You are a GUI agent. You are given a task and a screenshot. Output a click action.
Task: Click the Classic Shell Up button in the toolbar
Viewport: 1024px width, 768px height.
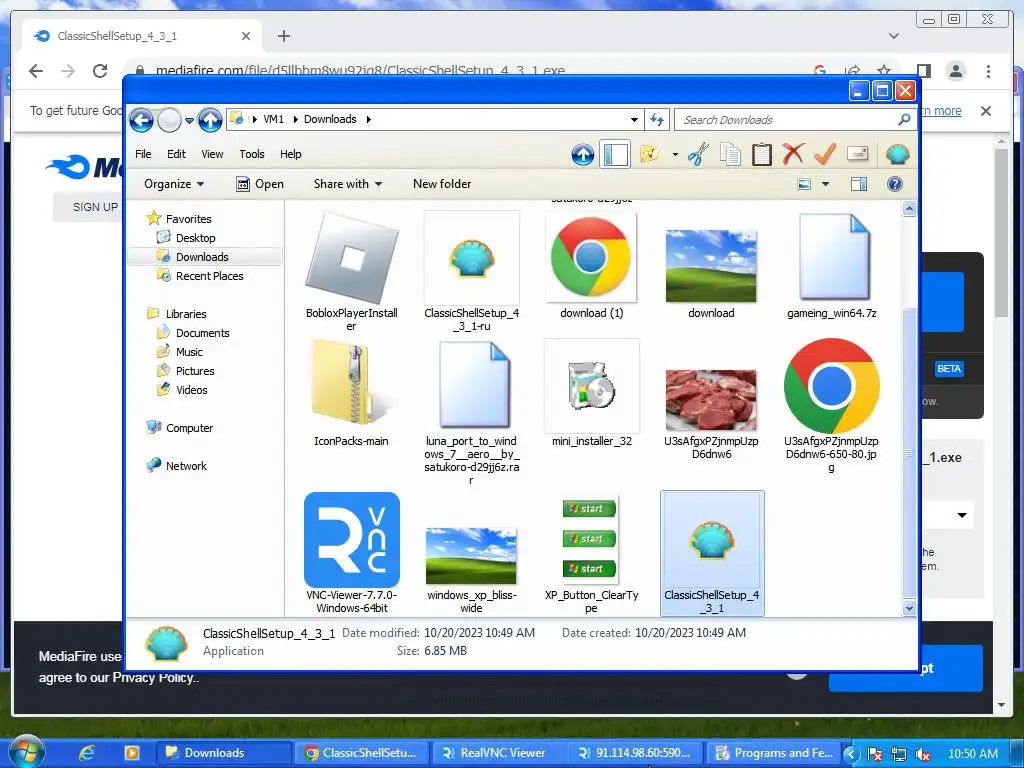[583, 155]
